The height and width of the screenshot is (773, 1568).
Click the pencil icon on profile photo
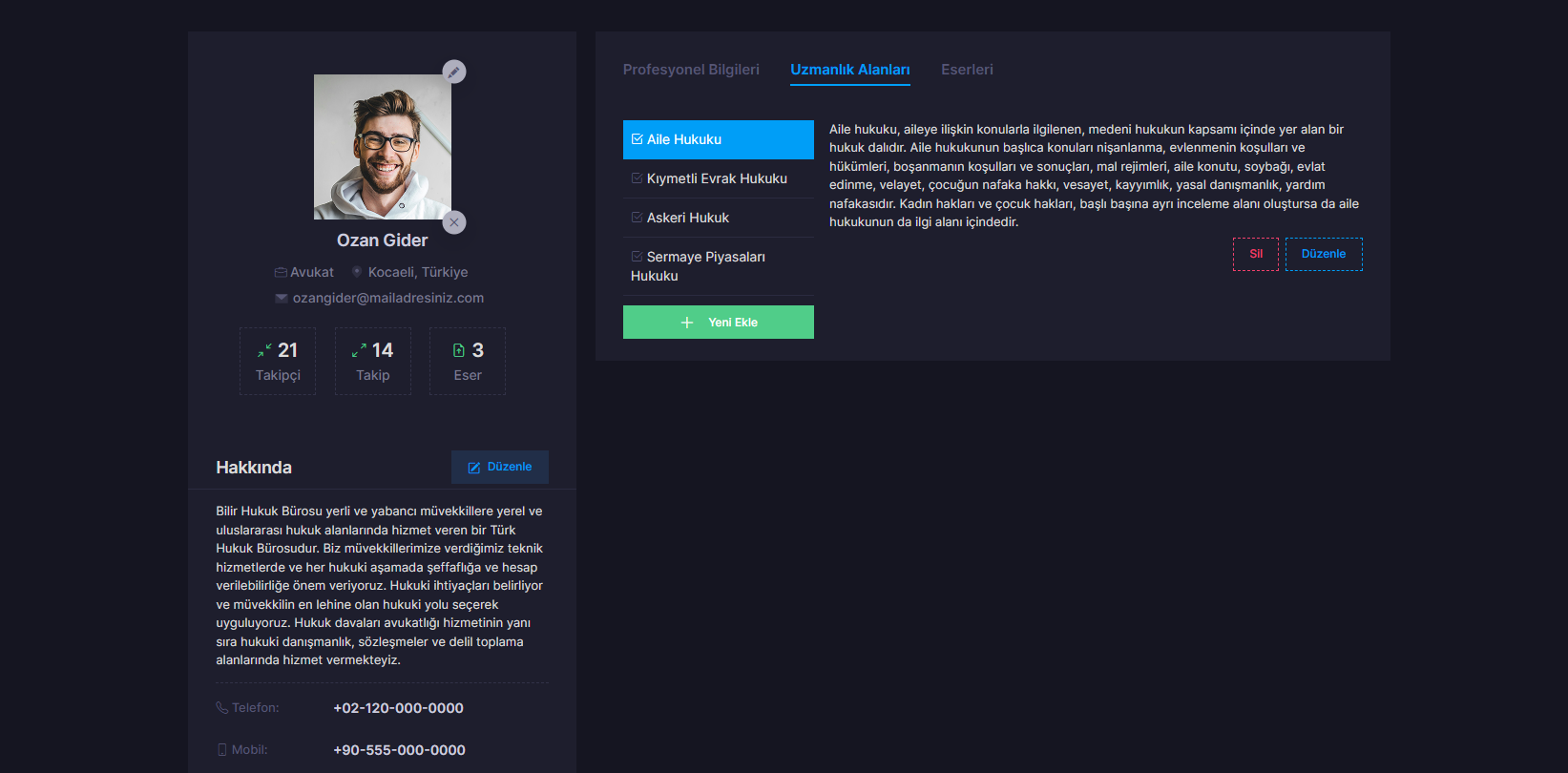[x=454, y=72]
